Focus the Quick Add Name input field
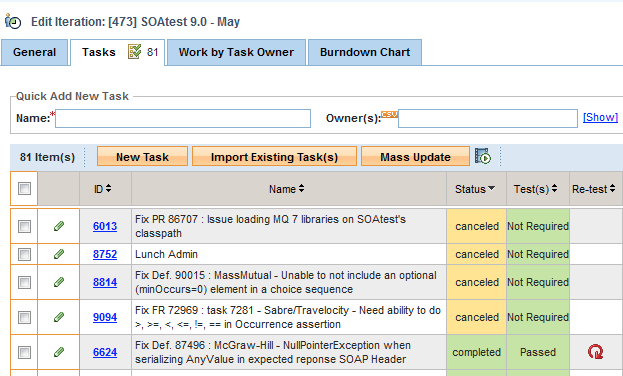The width and height of the screenshot is (623, 376). tap(183, 118)
